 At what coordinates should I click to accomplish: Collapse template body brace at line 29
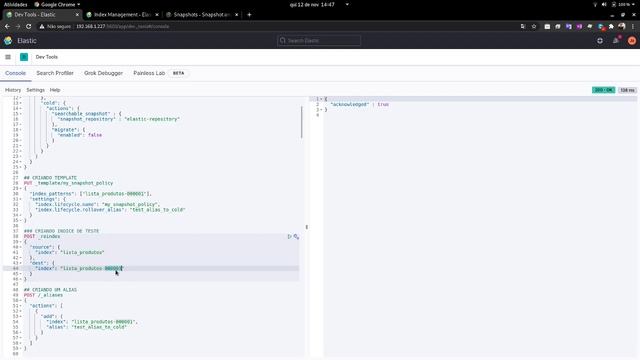coord(21,188)
